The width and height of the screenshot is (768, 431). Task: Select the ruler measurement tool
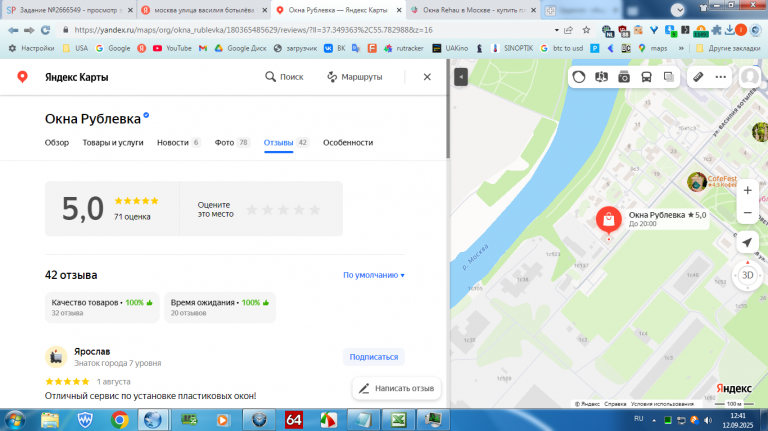click(x=698, y=77)
